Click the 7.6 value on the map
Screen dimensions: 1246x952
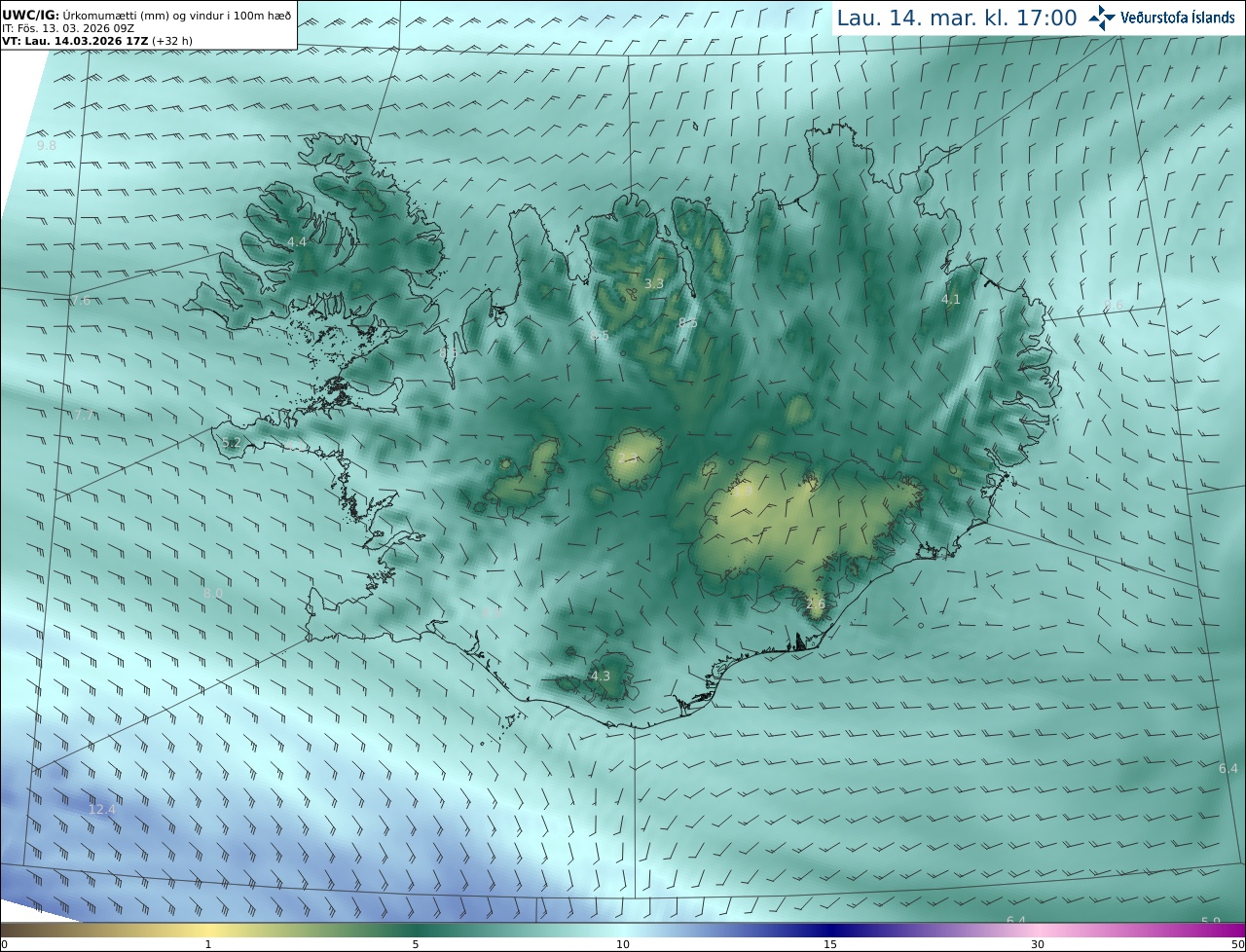(81, 301)
